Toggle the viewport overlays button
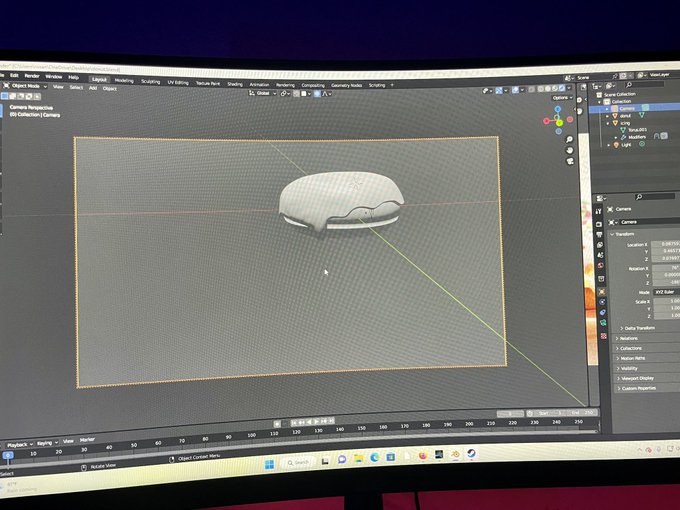680x510 pixels. 516,90
